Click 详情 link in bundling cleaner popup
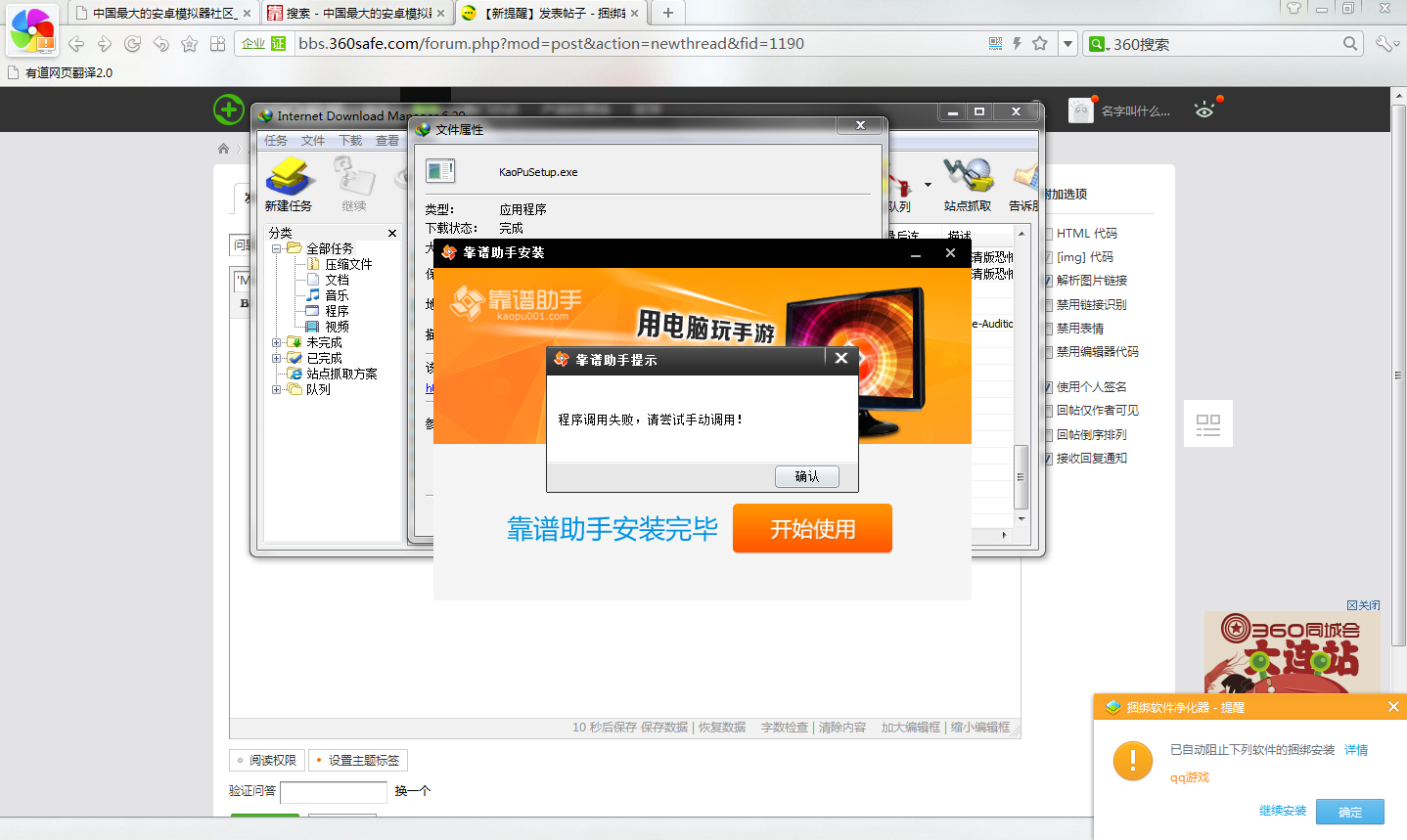The image size is (1407, 840). (1356, 750)
